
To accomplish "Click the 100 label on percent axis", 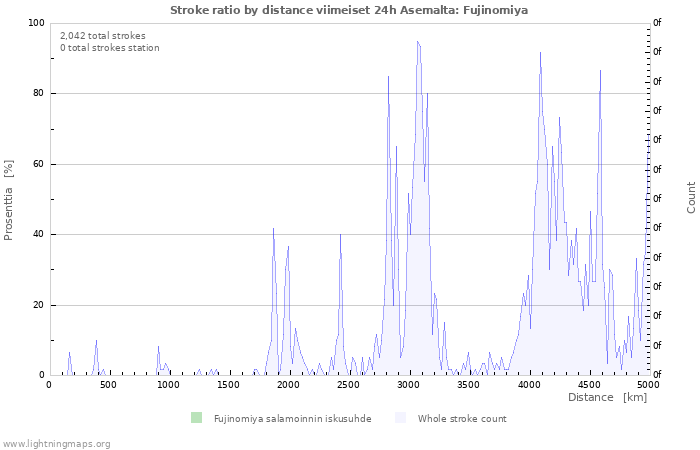I will pyautogui.click(x=36, y=23).
